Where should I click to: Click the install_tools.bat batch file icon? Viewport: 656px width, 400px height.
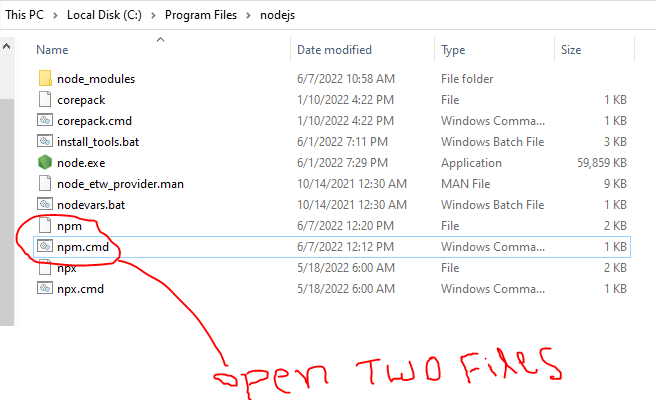(x=45, y=141)
